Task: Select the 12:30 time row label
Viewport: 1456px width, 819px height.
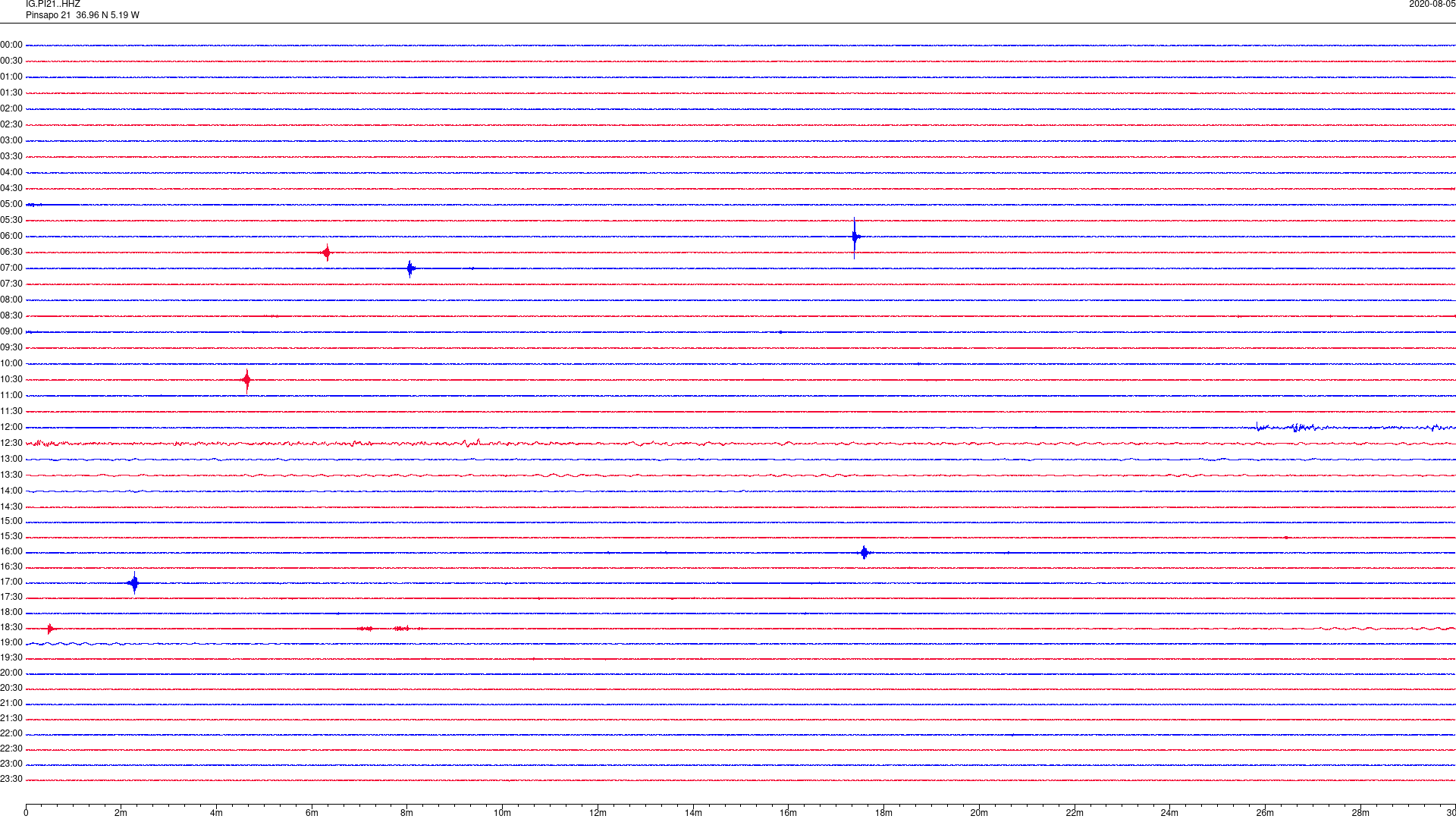Action: [11, 444]
